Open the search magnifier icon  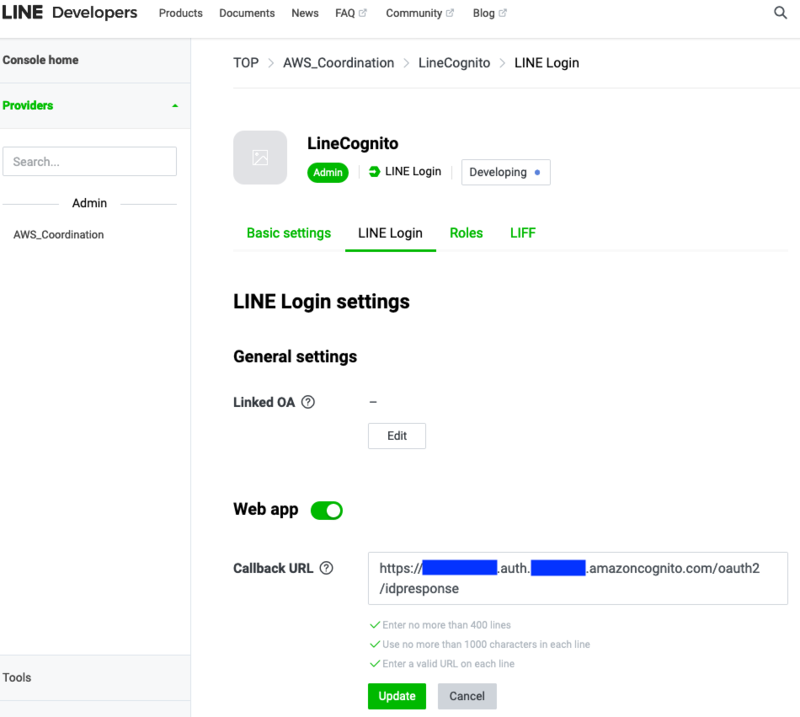point(780,13)
